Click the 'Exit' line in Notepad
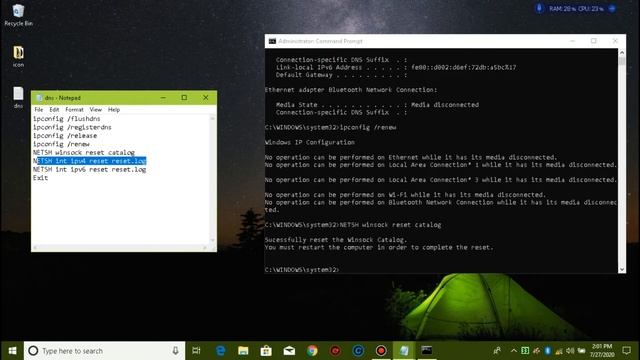The height and width of the screenshot is (360, 640). coord(40,178)
